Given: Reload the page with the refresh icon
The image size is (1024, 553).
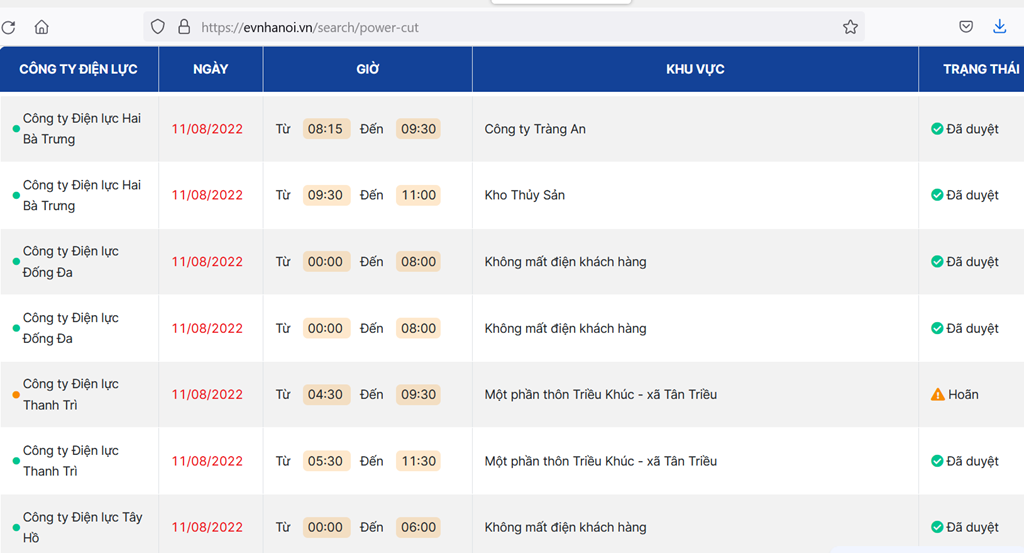Looking at the screenshot, I should click(x=8, y=27).
